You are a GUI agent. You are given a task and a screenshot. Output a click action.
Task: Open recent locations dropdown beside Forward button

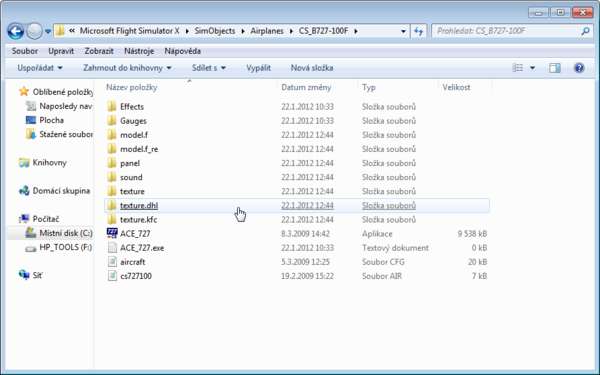[48, 31]
